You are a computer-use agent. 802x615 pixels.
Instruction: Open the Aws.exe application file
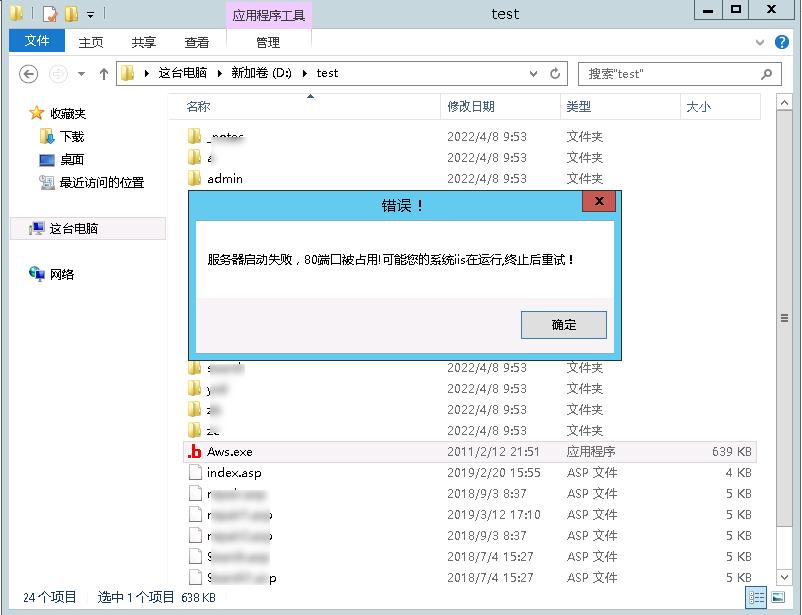pyautogui.click(x=228, y=451)
